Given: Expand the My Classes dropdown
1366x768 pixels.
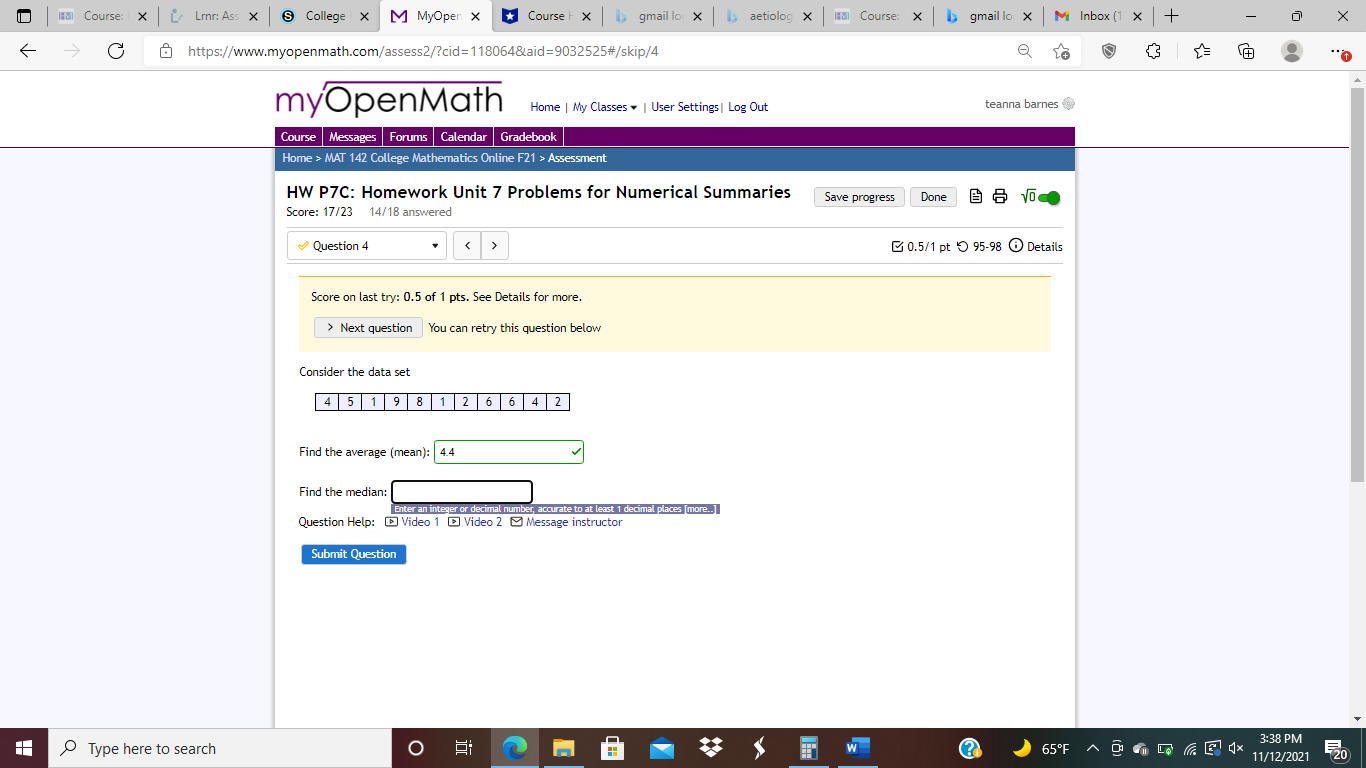Looking at the screenshot, I should (x=605, y=107).
